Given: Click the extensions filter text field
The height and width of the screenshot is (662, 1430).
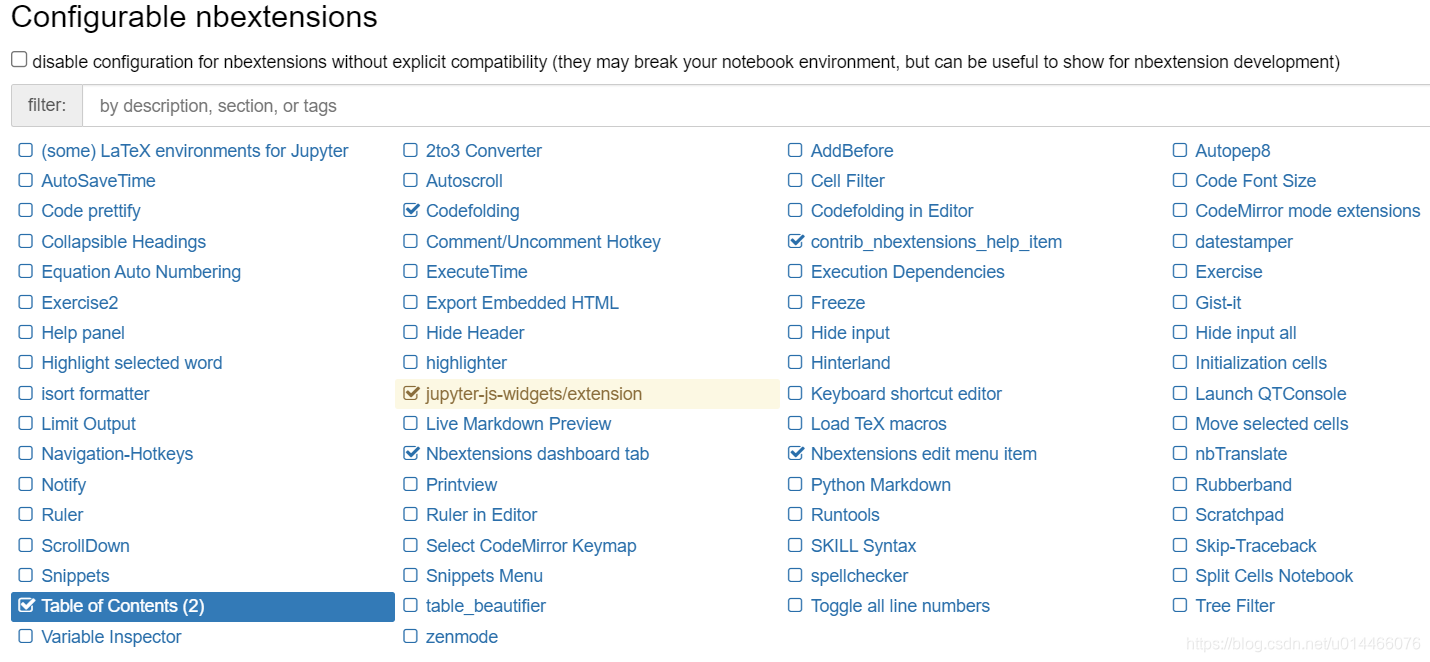Looking at the screenshot, I should tap(700, 105).
